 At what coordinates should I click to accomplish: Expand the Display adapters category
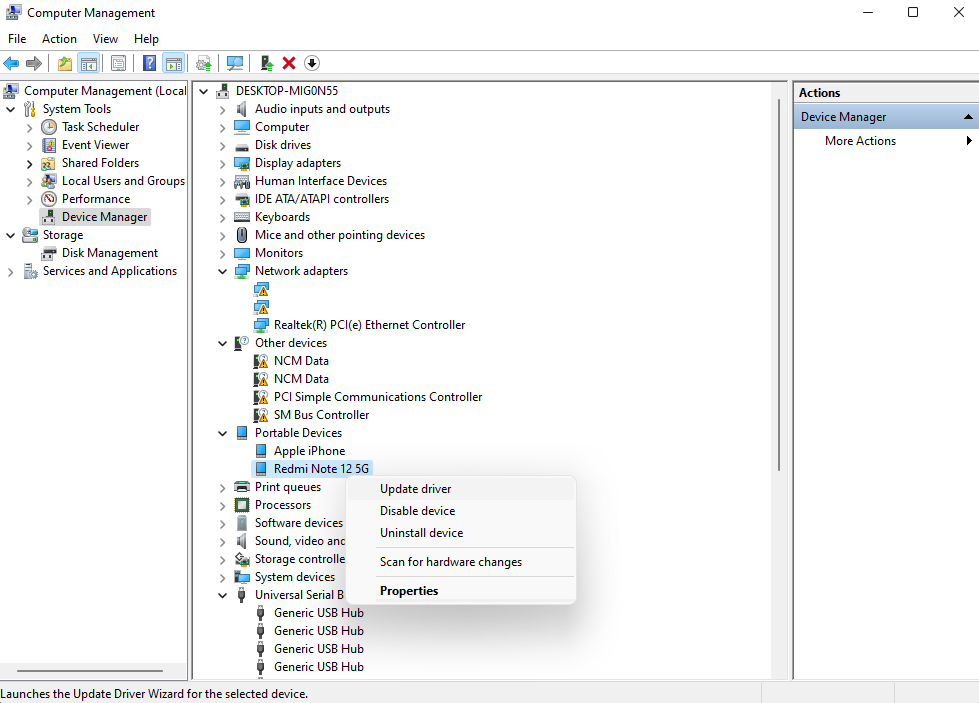(223, 164)
